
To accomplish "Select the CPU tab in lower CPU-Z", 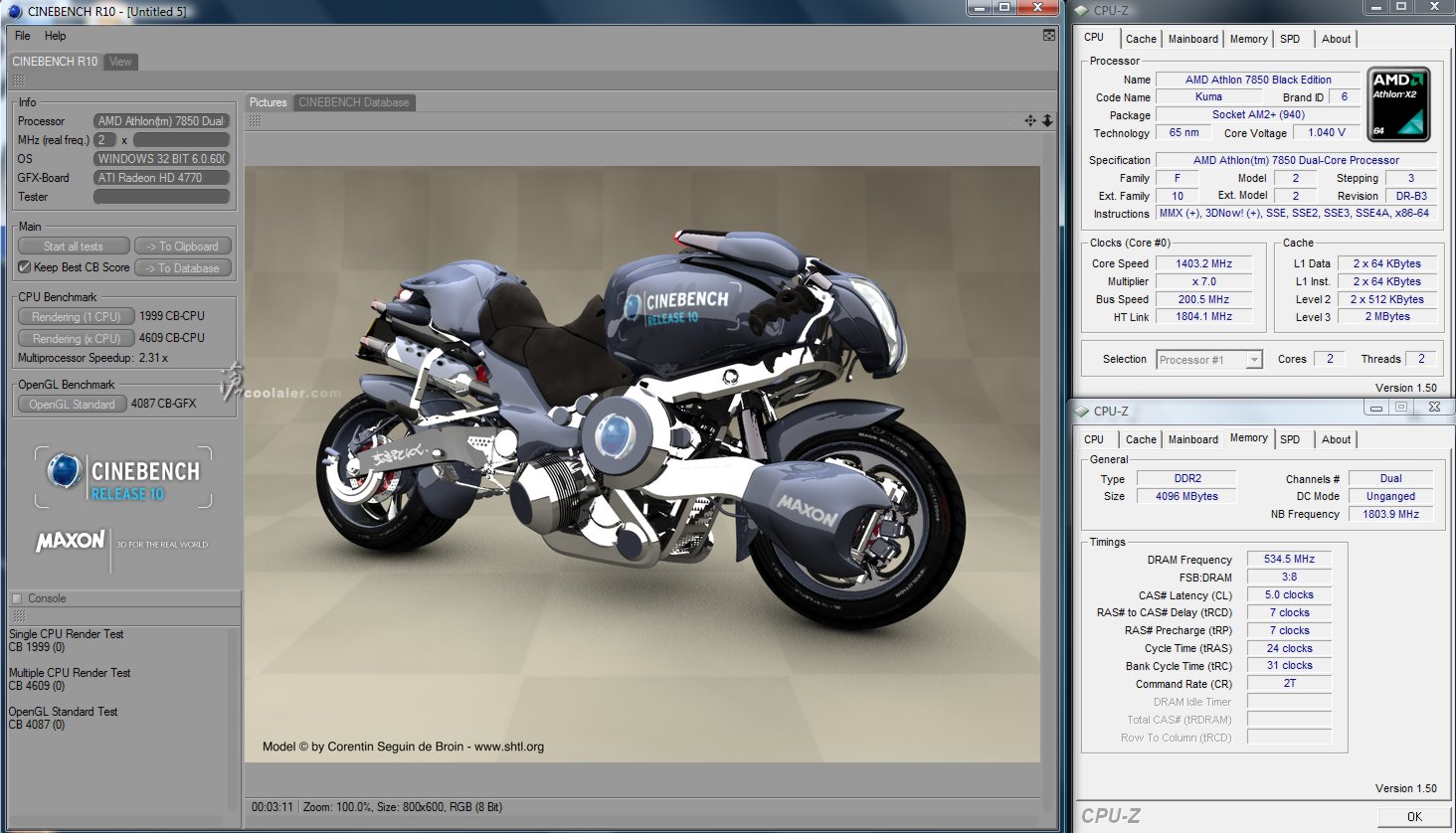I will [x=1094, y=439].
